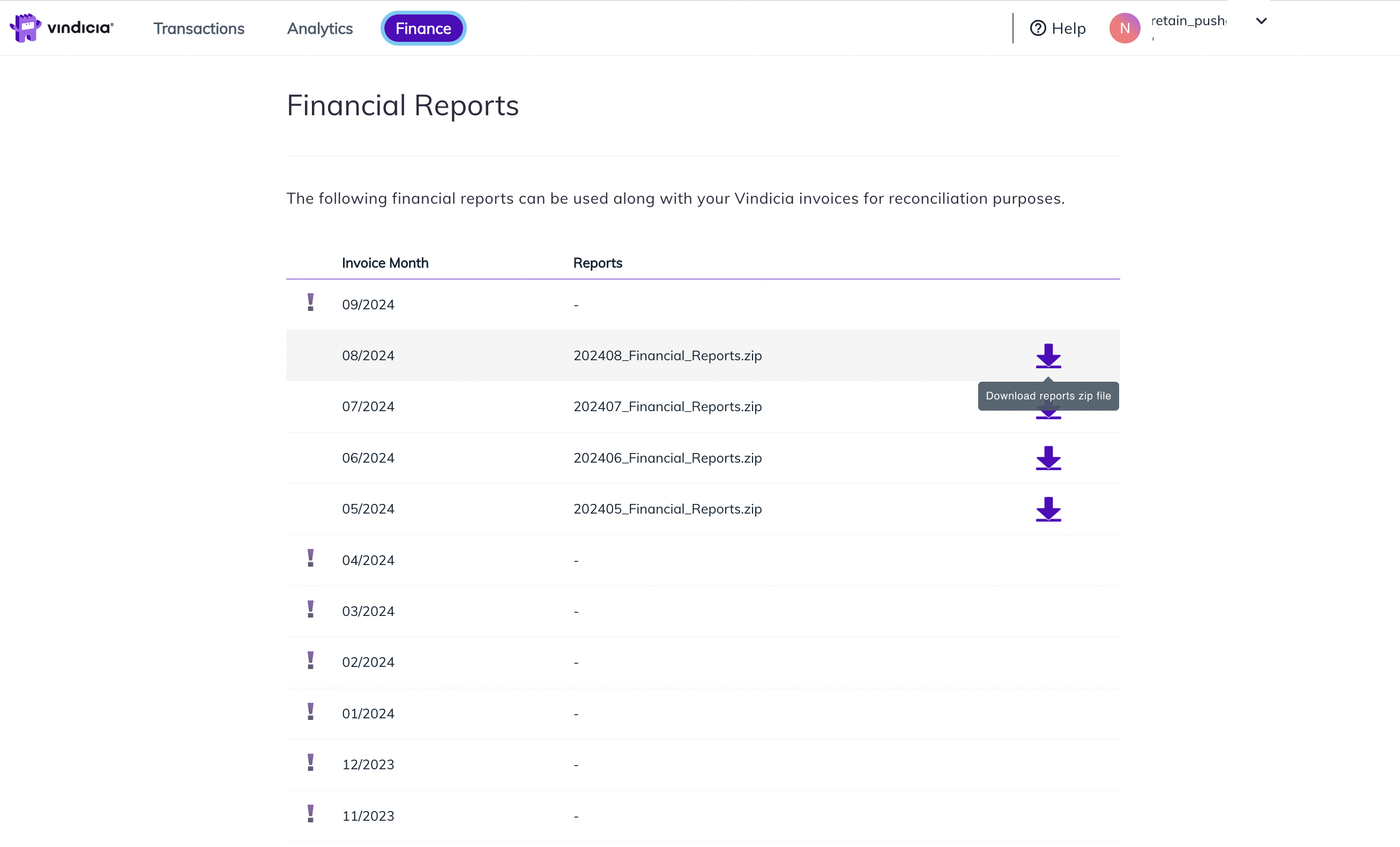Viewport: 1400px width, 847px height.
Task: Click the warning icon for 09/2024
Action: 310,302
